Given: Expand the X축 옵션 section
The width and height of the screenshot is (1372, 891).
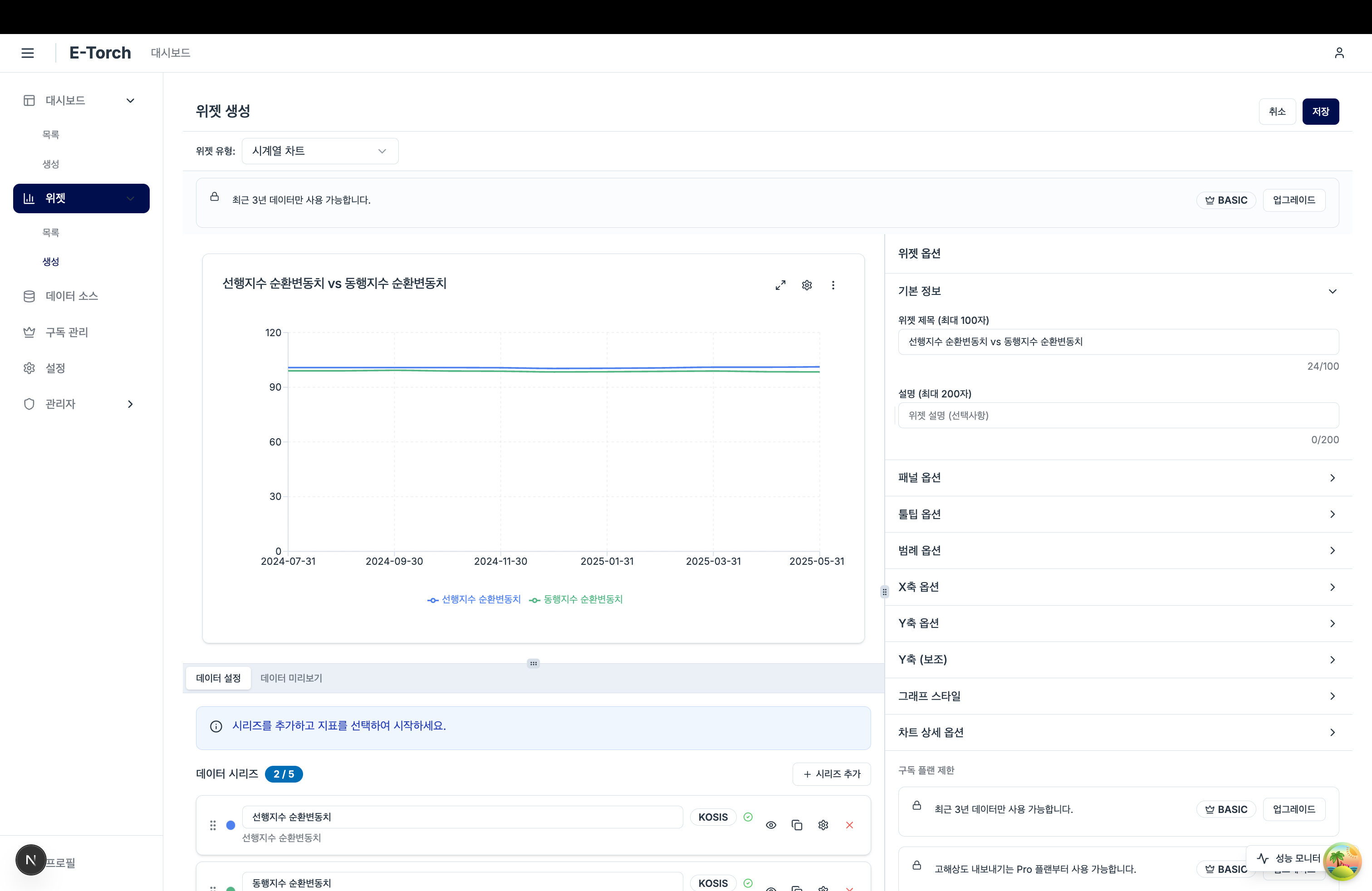Looking at the screenshot, I should [1118, 587].
